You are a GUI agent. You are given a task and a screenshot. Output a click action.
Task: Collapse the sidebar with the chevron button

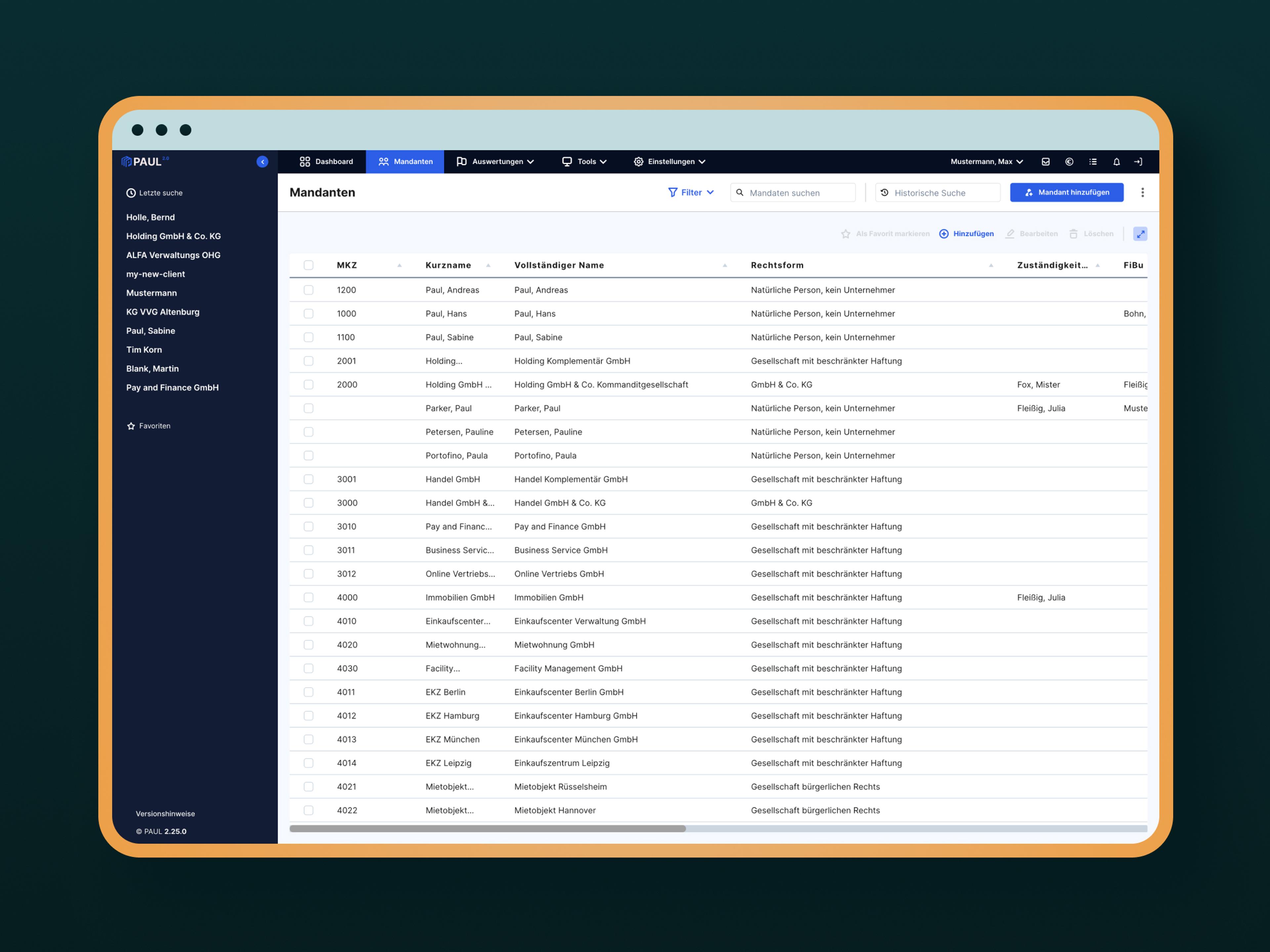(262, 162)
